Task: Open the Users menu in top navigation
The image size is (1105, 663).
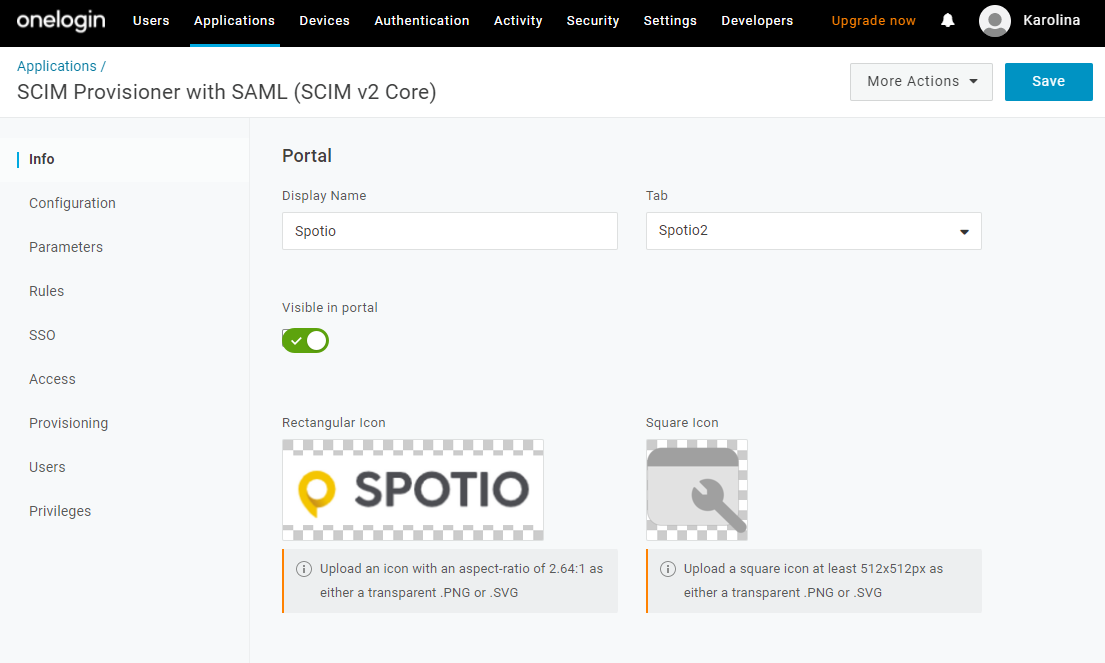Action: click(x=151, y=21)
